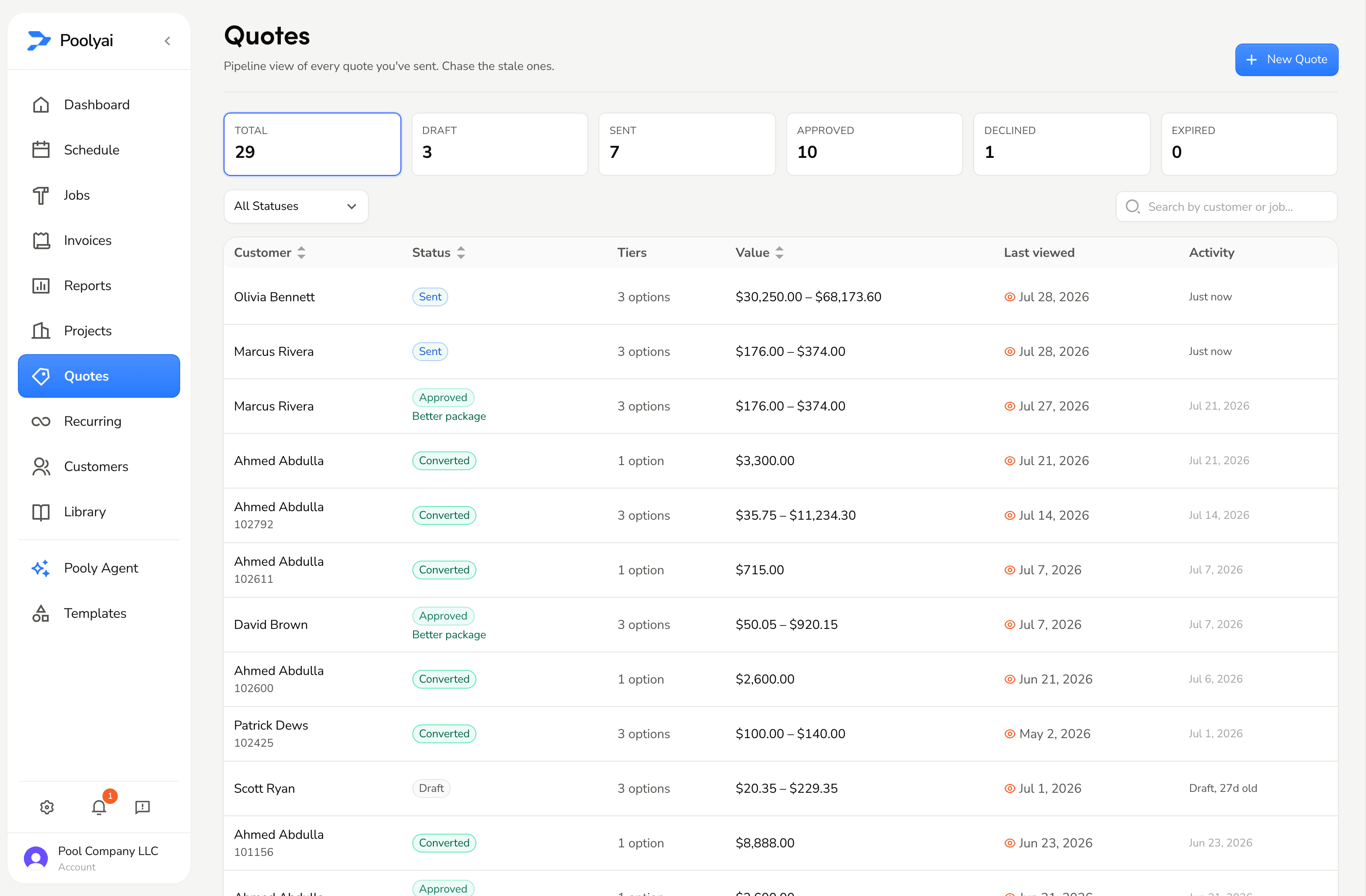
Task: Go to Reports in the sidebar
Action: tap(99, 286)
